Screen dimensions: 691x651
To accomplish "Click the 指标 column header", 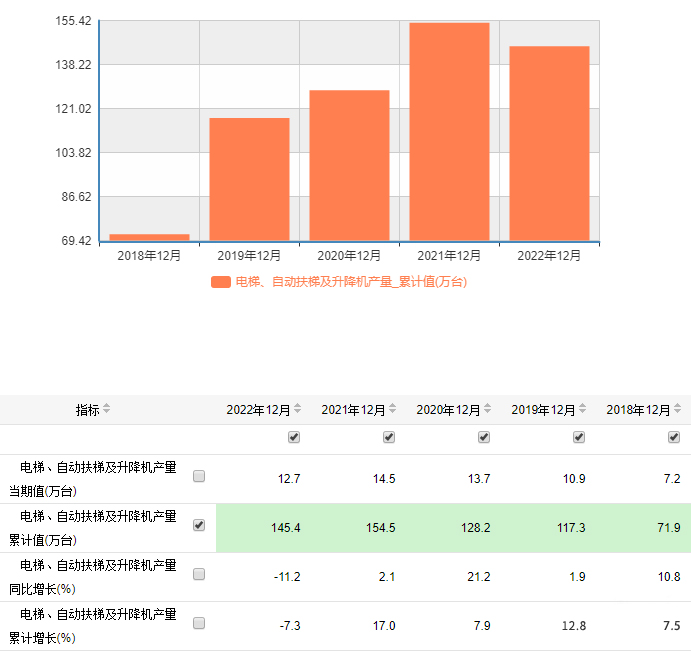I will tap(88, 410).
